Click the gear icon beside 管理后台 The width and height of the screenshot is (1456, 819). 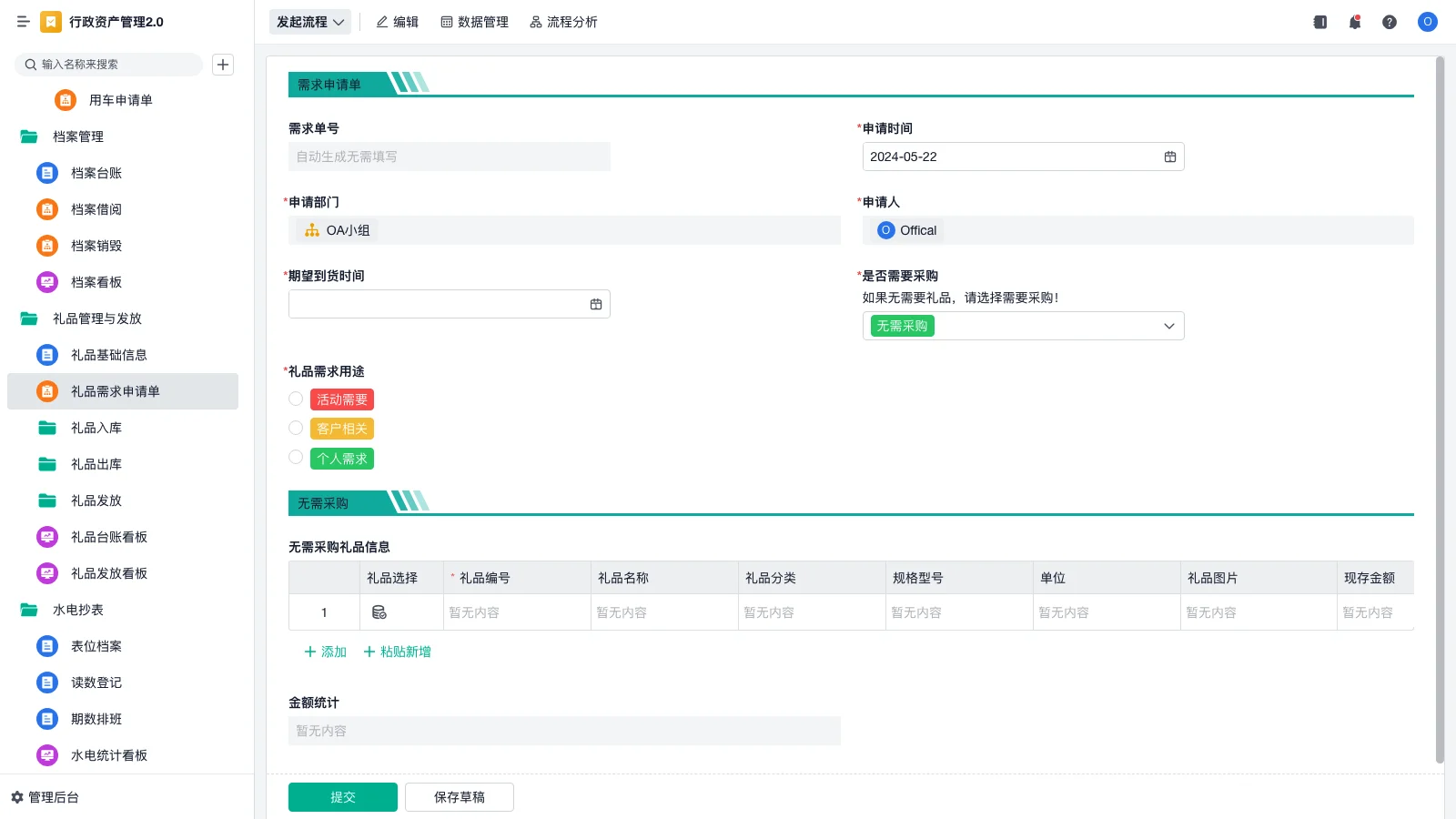(x=17, y=797)
